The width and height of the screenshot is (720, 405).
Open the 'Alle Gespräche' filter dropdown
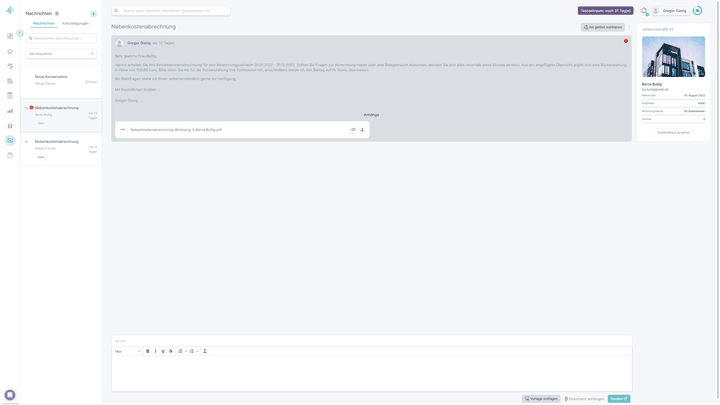tap(61, 54)
